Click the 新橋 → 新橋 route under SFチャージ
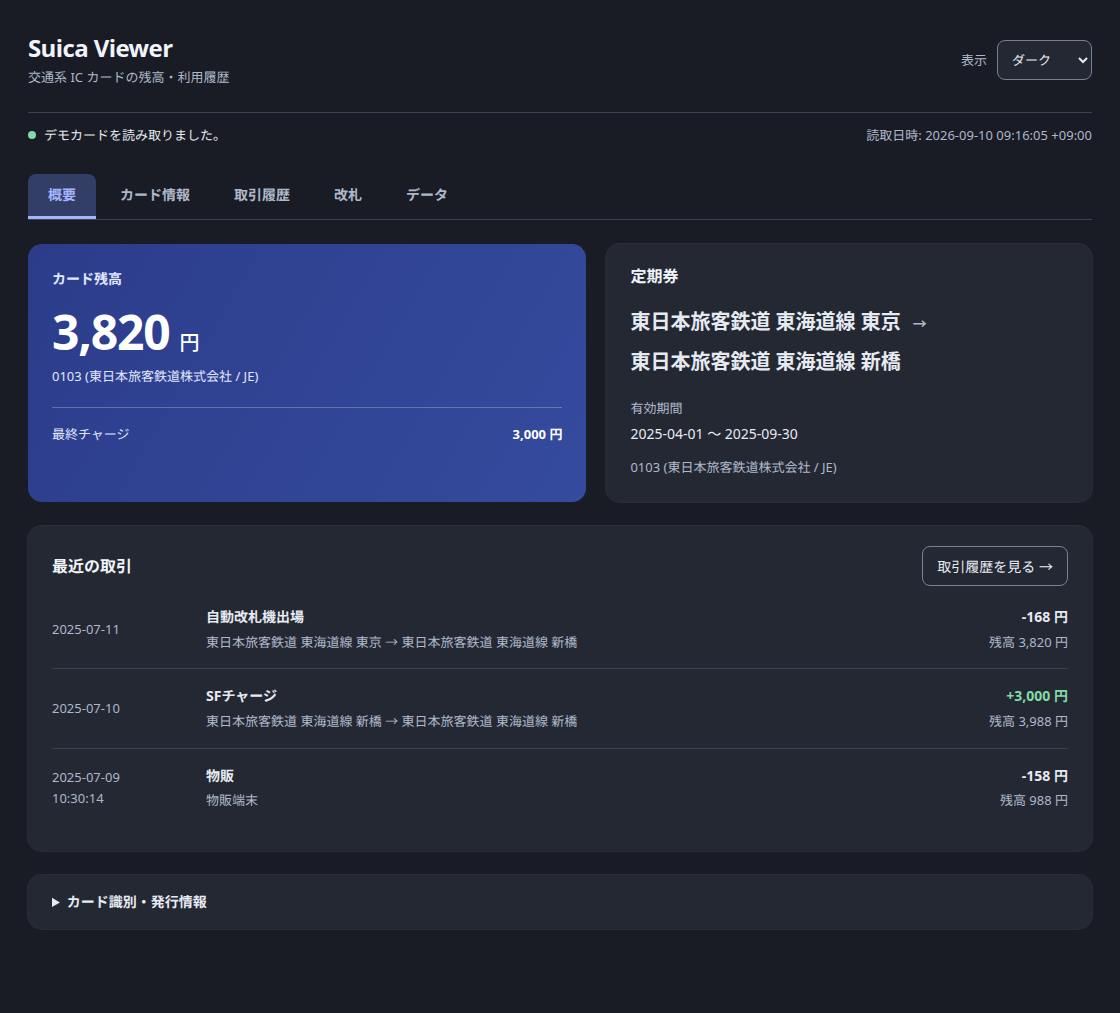 click(391, 722)
